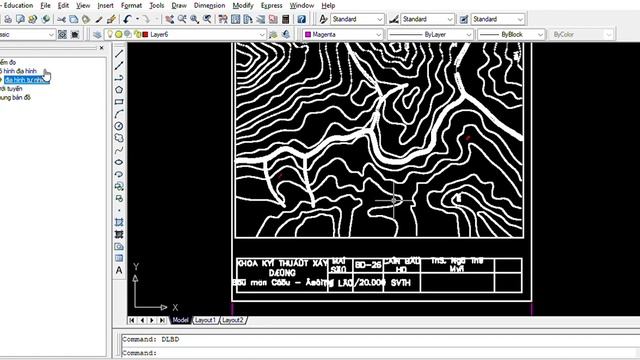Click into the Command line input

(x=380, y=353)
